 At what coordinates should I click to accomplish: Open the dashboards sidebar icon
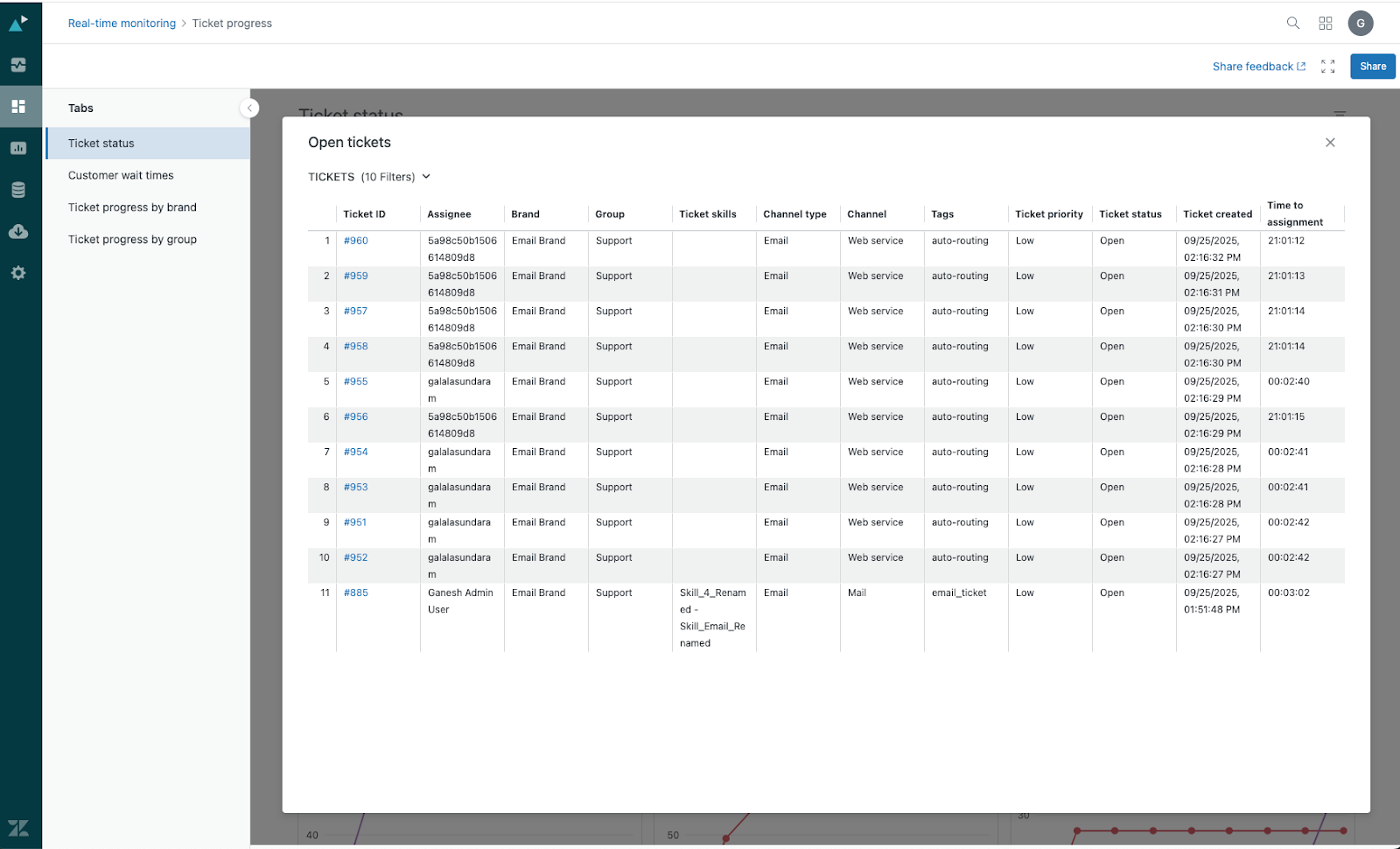tap(18, 107)
